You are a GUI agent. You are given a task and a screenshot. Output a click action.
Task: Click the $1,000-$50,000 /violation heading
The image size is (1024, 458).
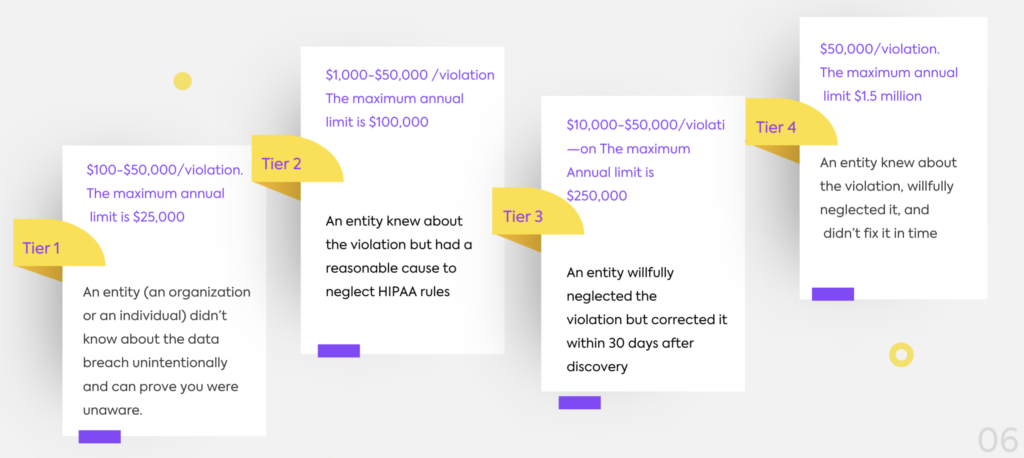coord(410,74)
